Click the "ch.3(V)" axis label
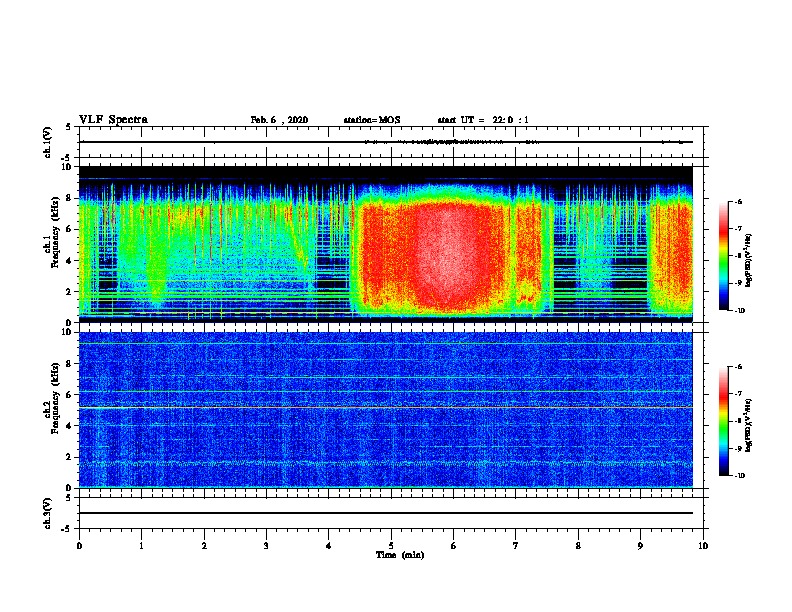 pos(48,513)
